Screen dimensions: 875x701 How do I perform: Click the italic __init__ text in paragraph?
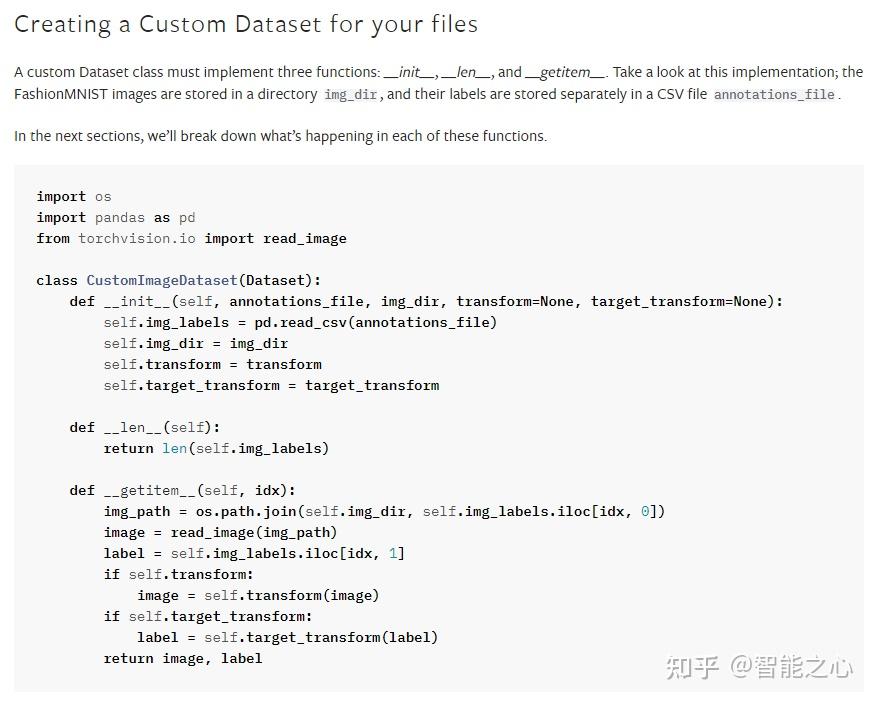[409, 73]
